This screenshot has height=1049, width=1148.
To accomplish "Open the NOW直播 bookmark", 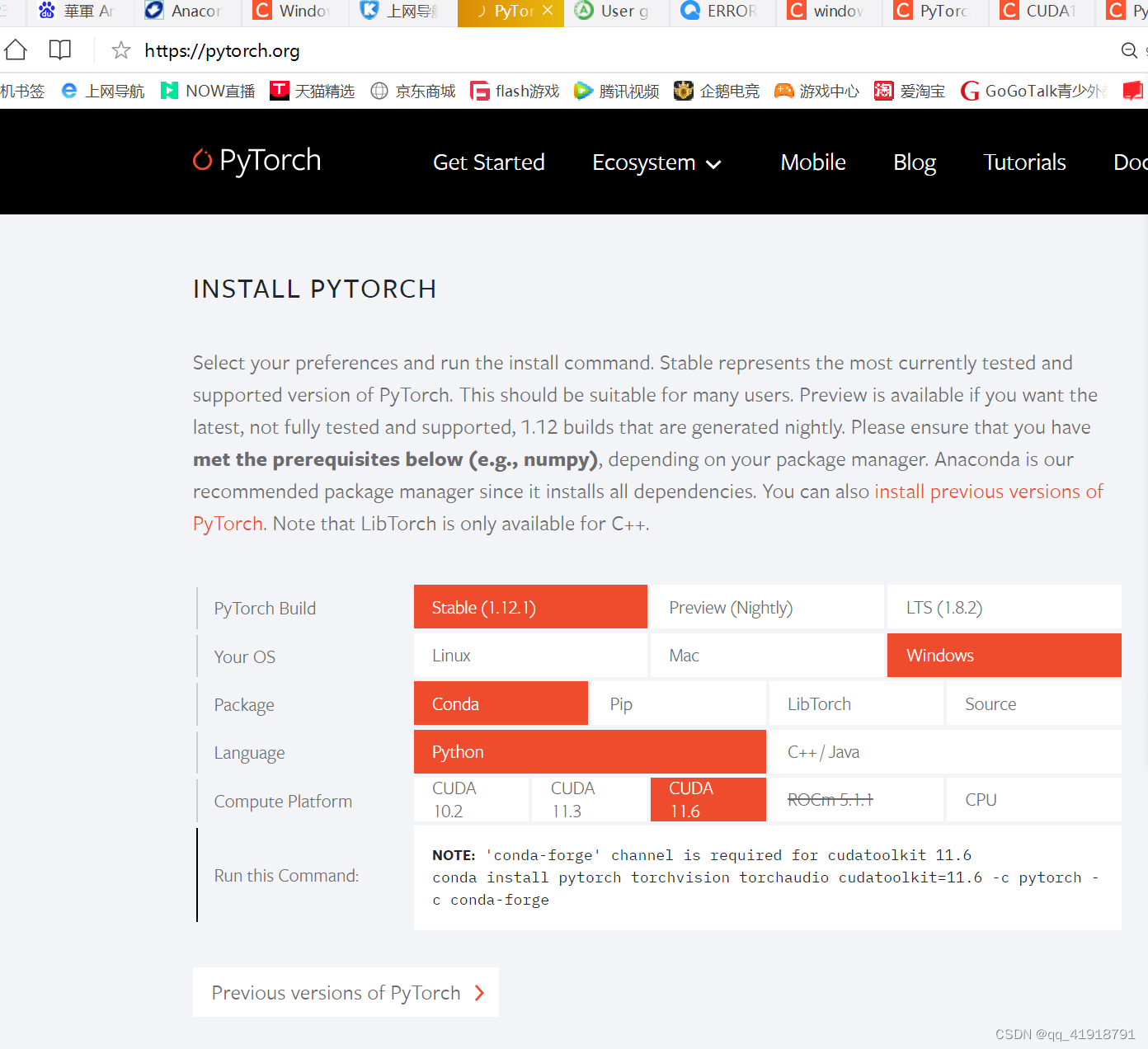I will (208, 91).
